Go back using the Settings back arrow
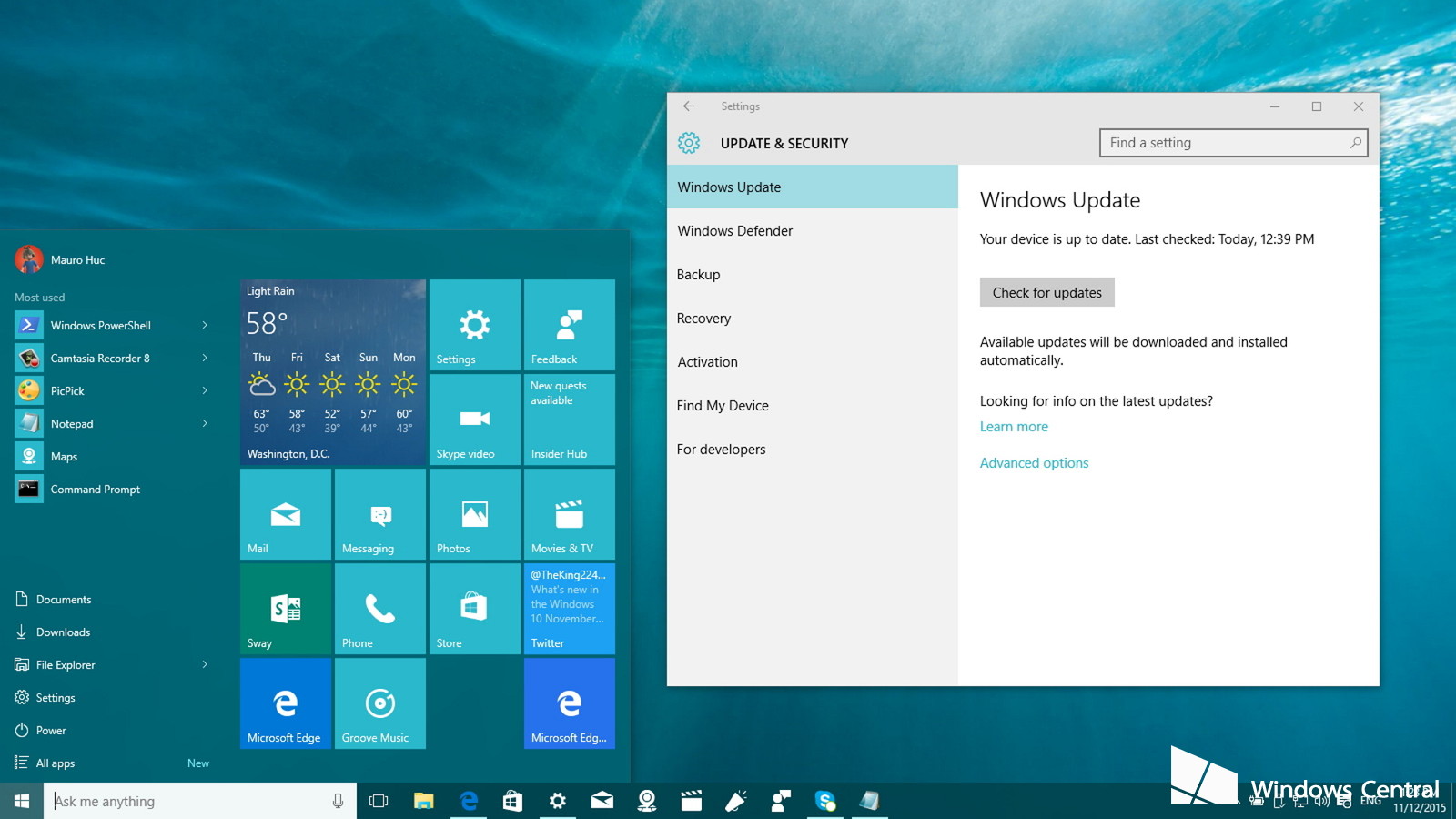The image size is (1456, 819). (689, 106)
